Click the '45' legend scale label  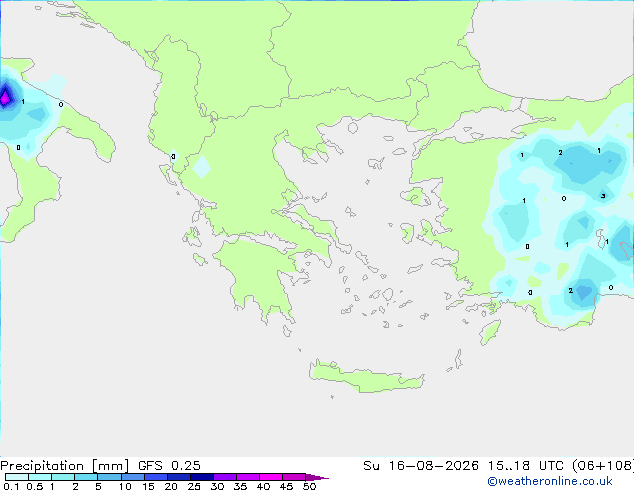click(x=286, y=486)
